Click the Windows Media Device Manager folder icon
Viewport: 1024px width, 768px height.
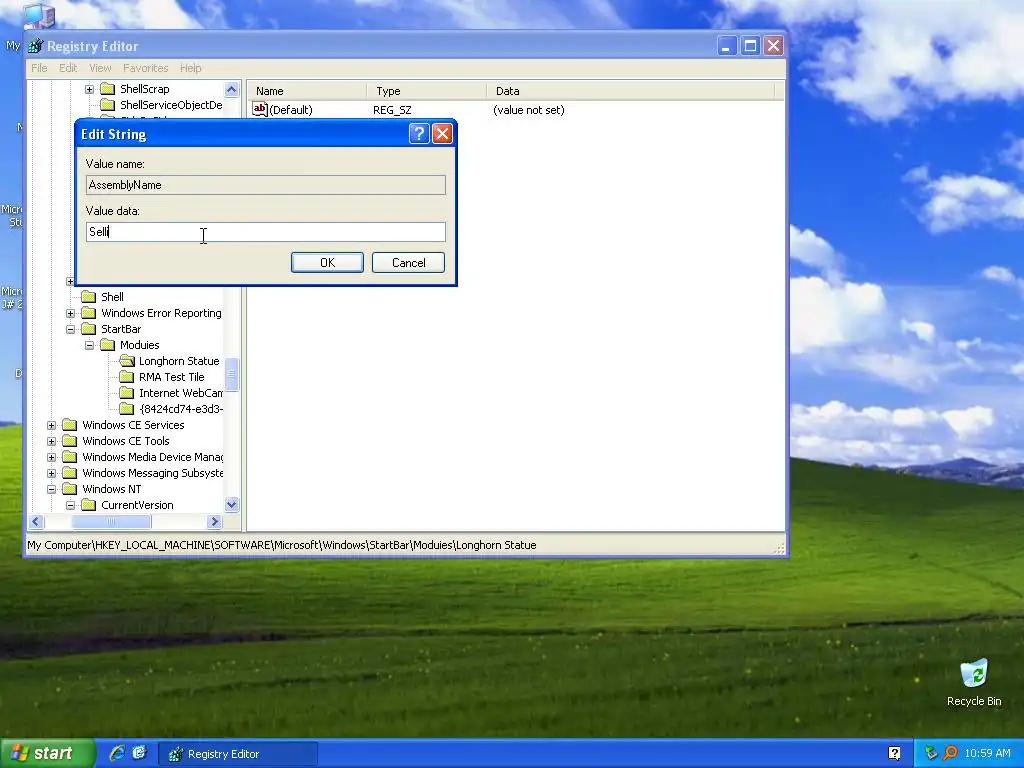[x=70, y=457]
